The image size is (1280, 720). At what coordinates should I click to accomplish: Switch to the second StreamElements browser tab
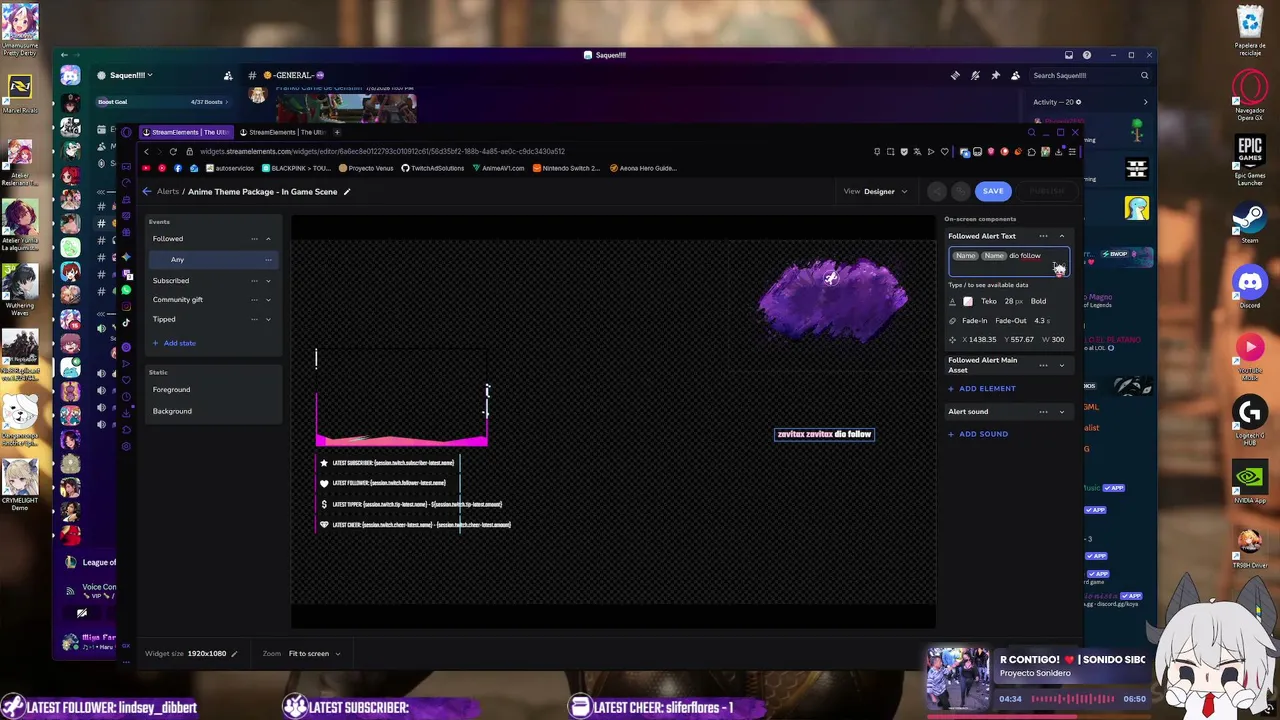point(282,132)
